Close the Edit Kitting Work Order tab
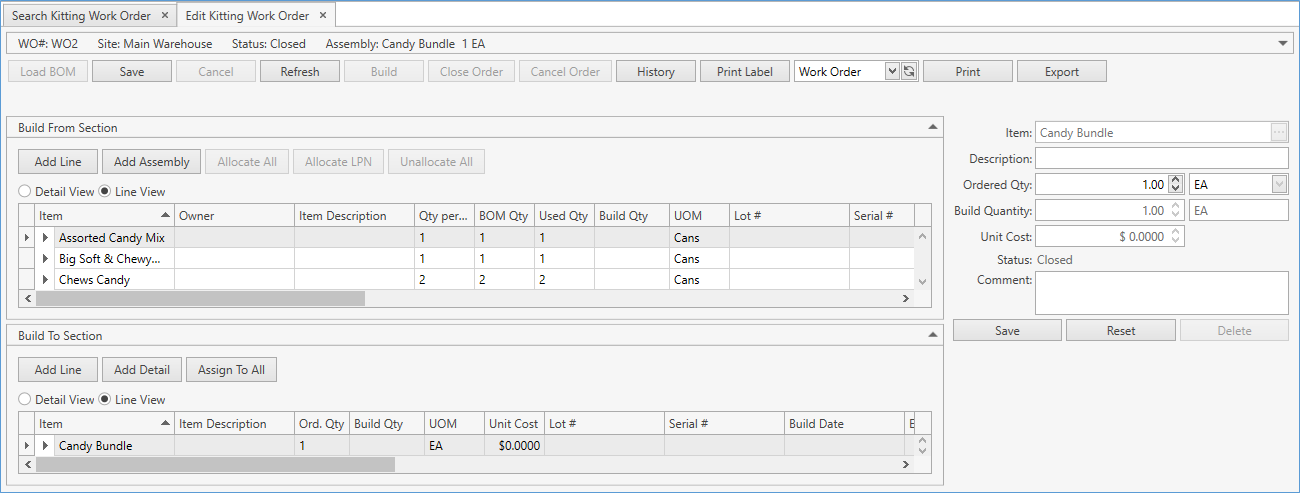This screenshot has width=1300, height=493. pyautogui.click(x=322, y=16)
